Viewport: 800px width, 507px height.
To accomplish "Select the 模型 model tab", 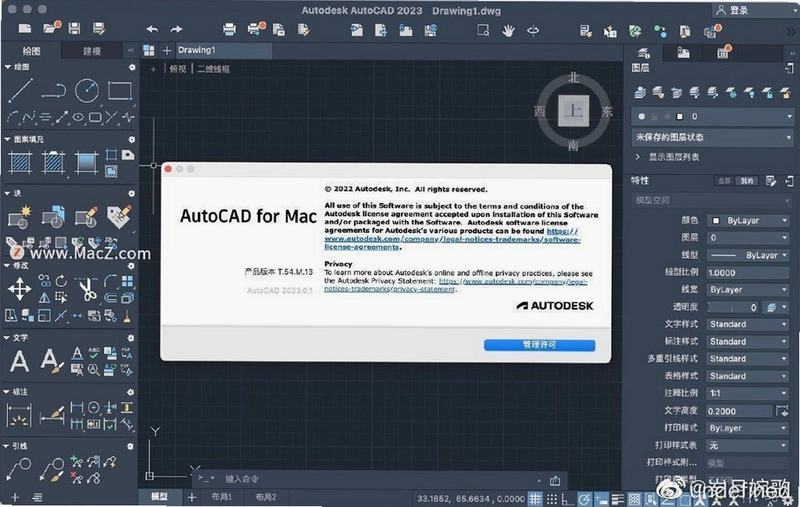I will (159, 497).
